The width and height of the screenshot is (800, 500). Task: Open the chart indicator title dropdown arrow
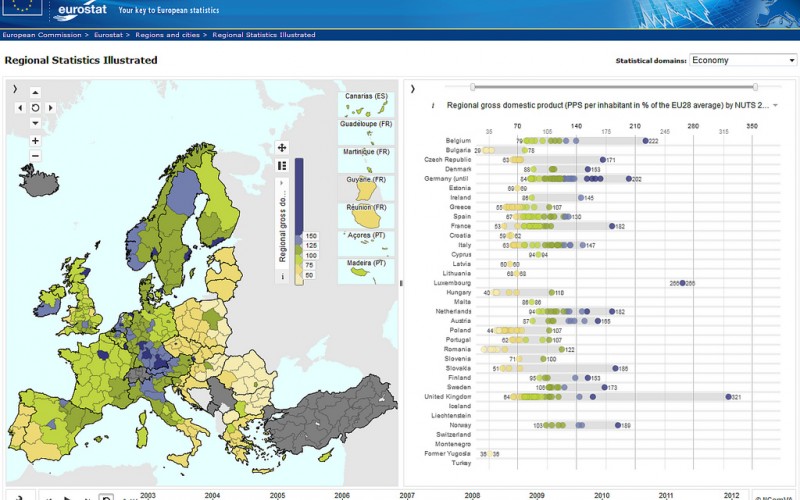(776, 106)
